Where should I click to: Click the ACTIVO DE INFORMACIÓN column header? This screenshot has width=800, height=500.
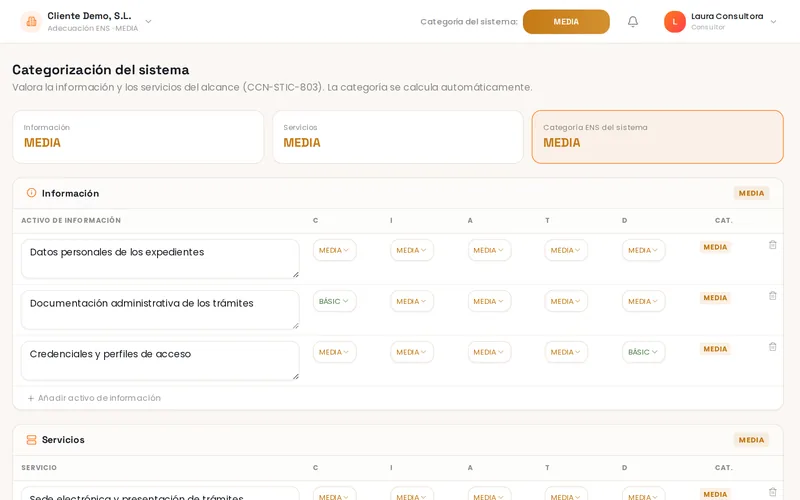tap(71, 220)
